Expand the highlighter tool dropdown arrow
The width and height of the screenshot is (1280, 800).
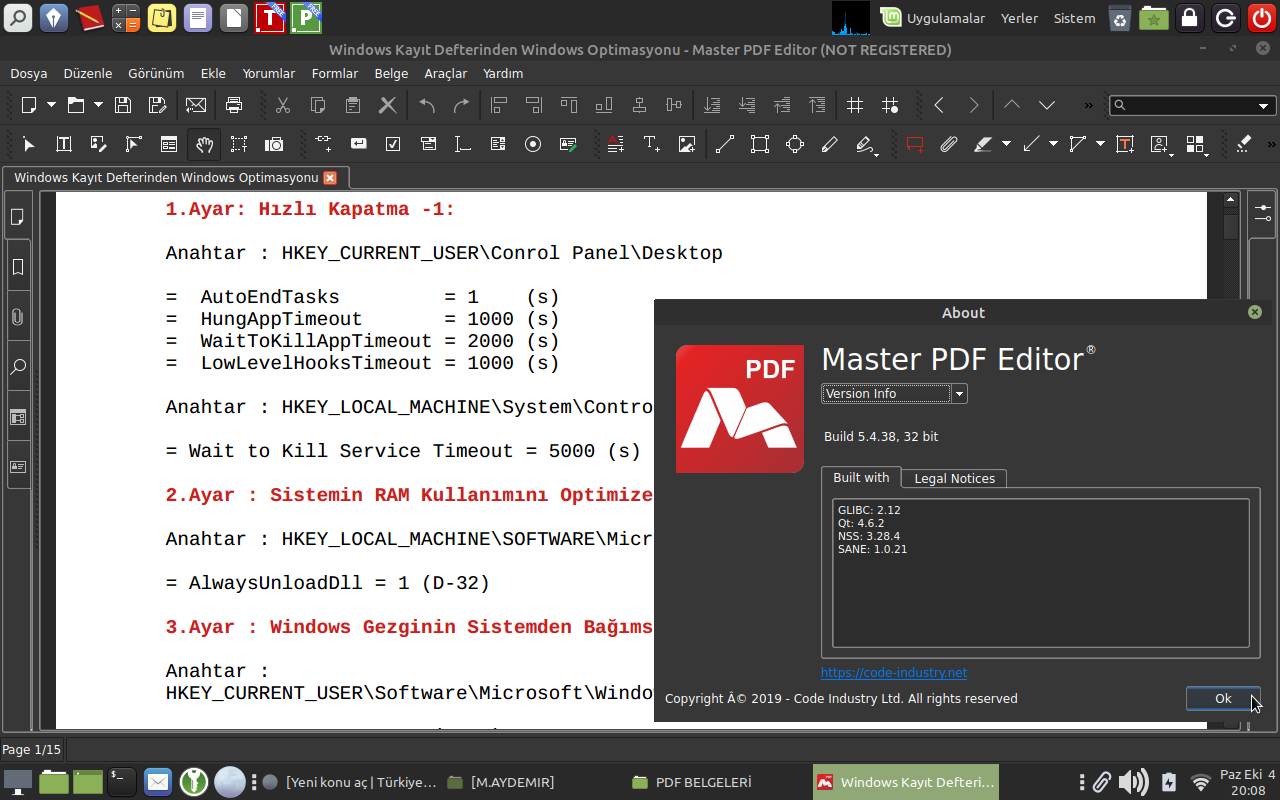[1006, 144]
